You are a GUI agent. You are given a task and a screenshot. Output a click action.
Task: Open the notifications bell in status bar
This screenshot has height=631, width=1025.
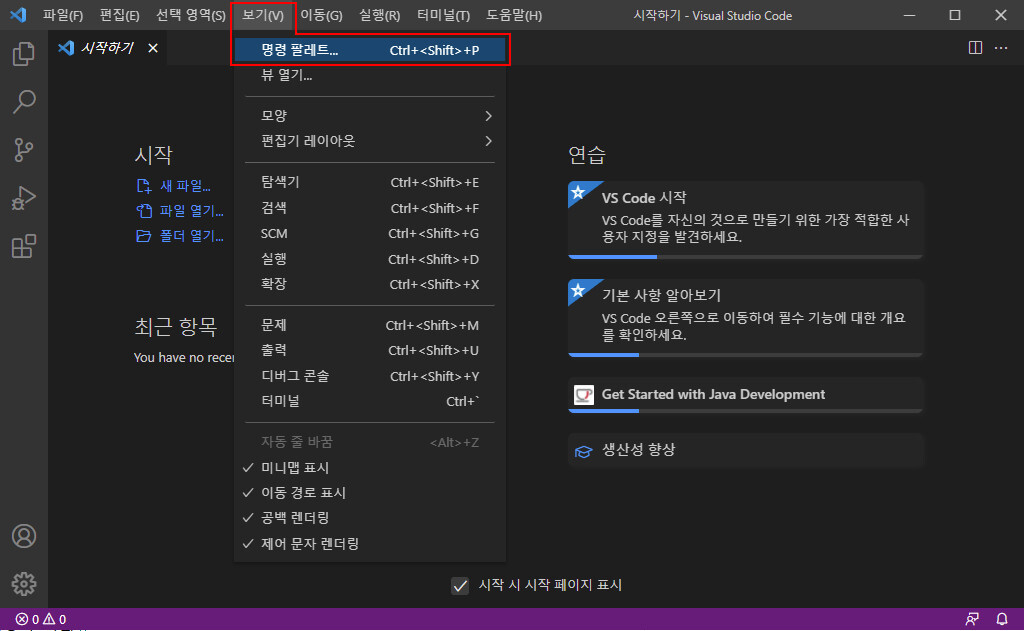click(x=1001, y=619)
